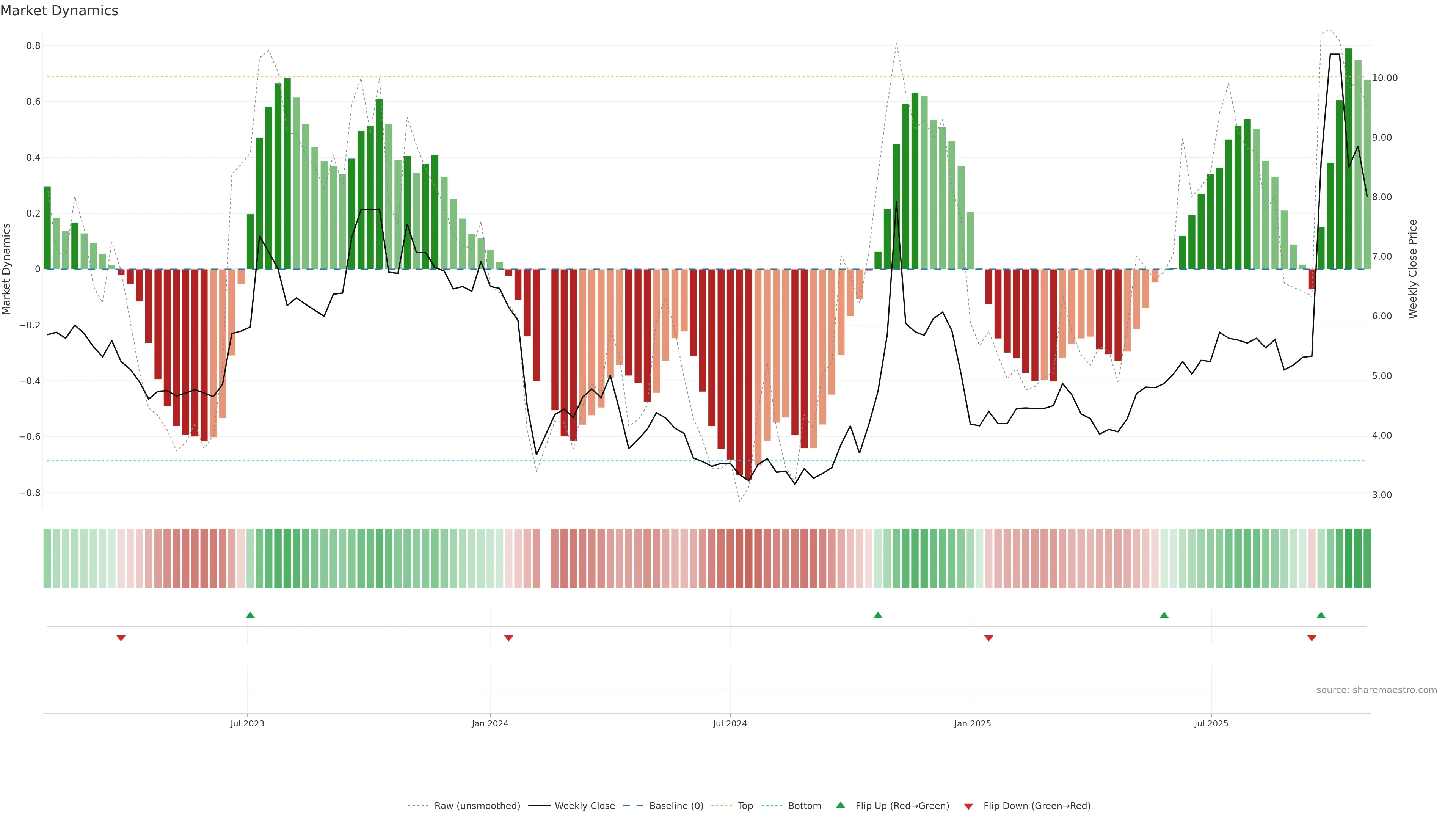Click the first red flip-down triangle before Jul 2023
Image resolution: width=1456 pixels, height=819 pixels.
coord(121,638)
